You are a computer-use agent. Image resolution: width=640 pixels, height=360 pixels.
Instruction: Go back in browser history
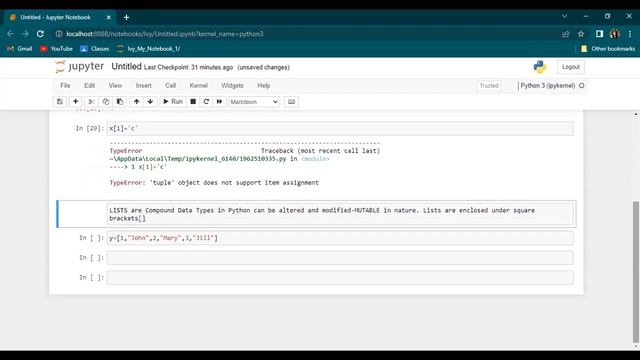pos(10,34)
